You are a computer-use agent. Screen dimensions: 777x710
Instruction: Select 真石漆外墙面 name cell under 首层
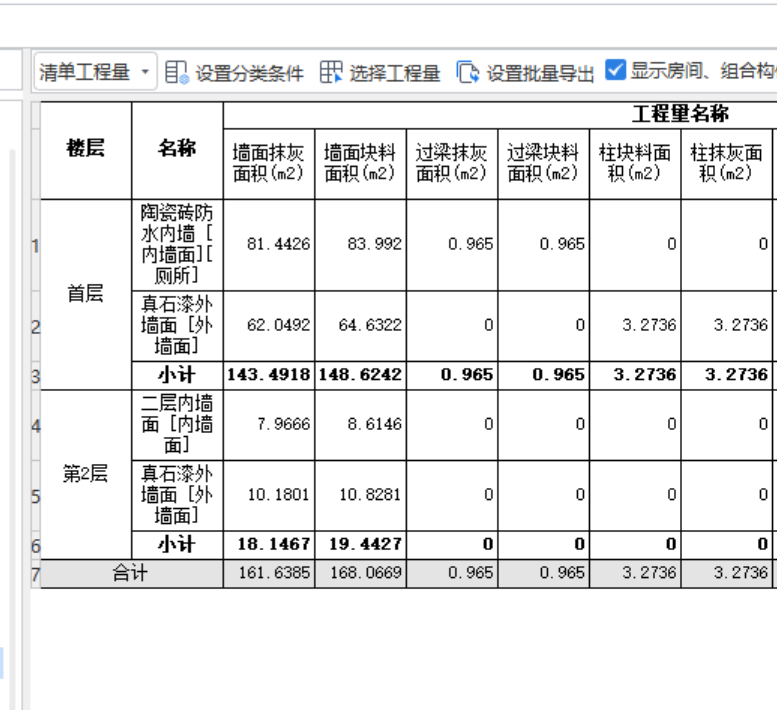click(177, 326)
